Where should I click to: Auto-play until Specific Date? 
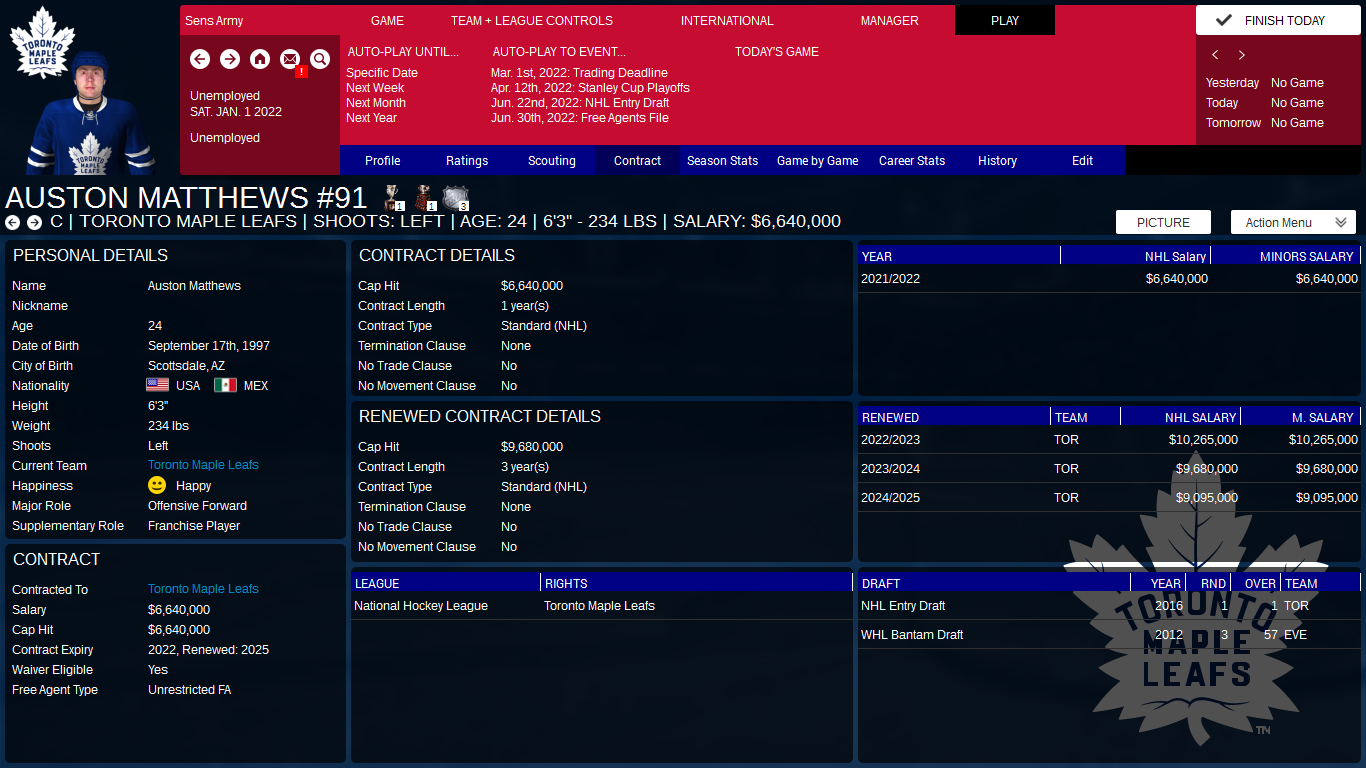(x=382, y=73)
